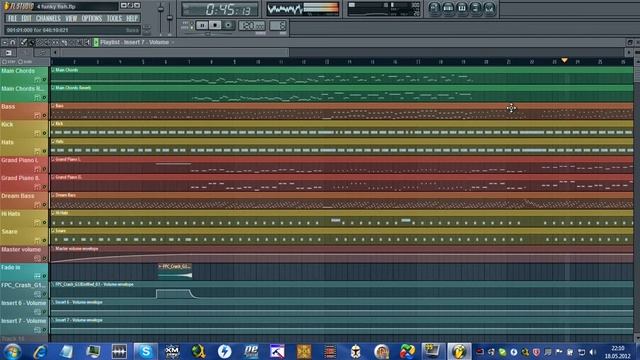Open dropdown arrow after Playlist title

(173, 42)
